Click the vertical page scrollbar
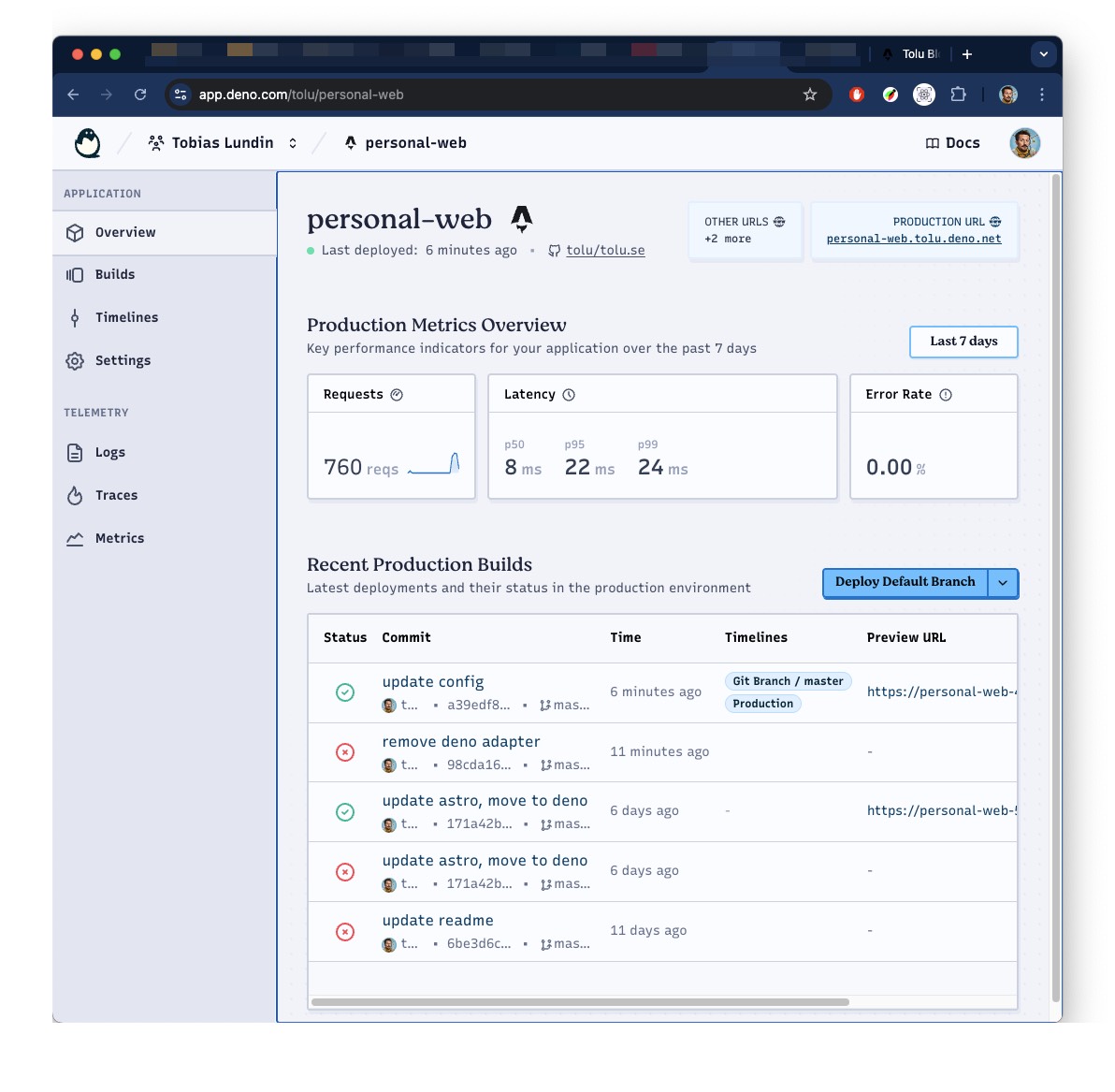This screenshot has width=1115, height=1092. (x=1057, y=587)
